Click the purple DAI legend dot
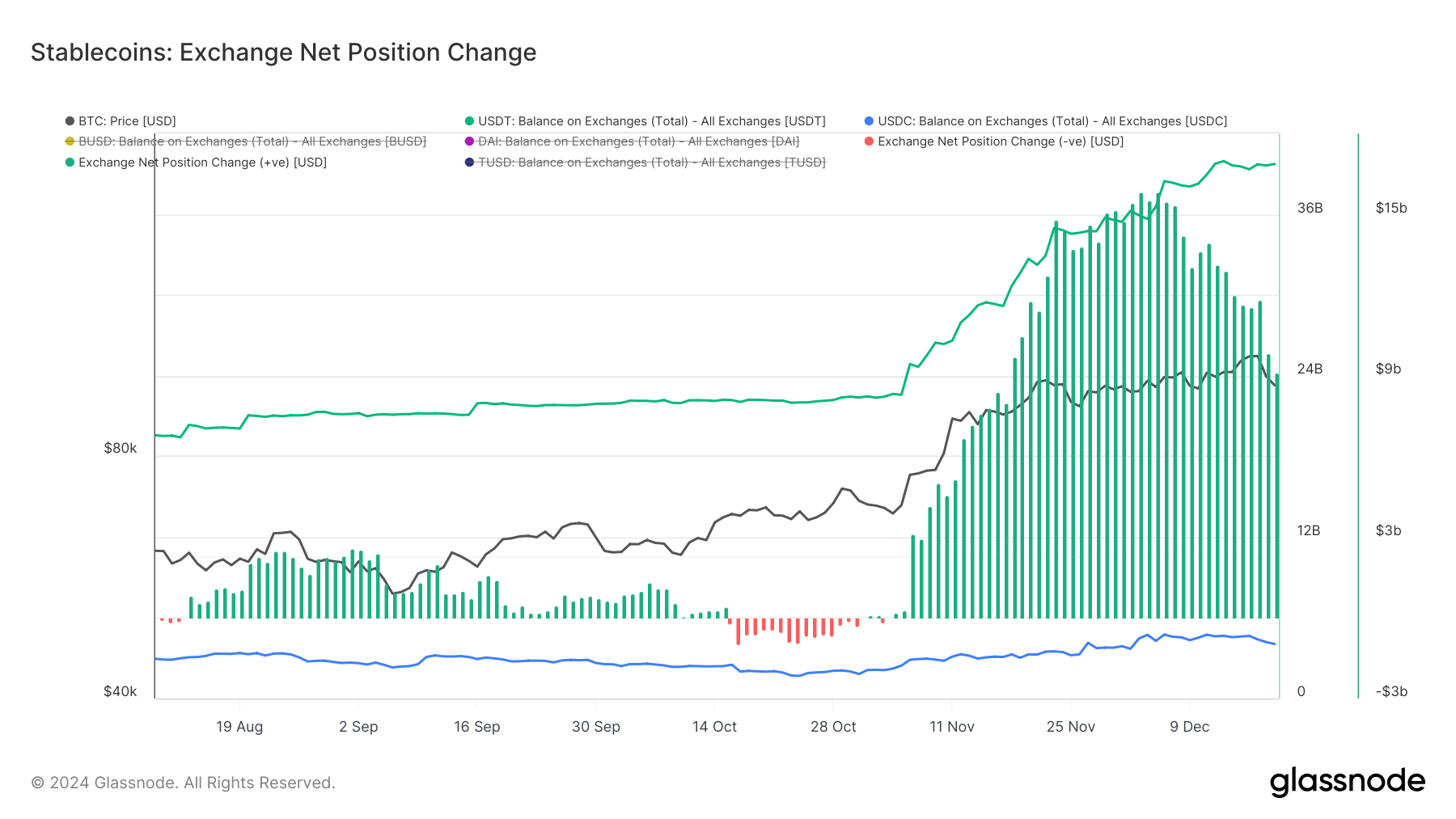This screenshot has height=819, width=1456. click(x=469, y=141)
